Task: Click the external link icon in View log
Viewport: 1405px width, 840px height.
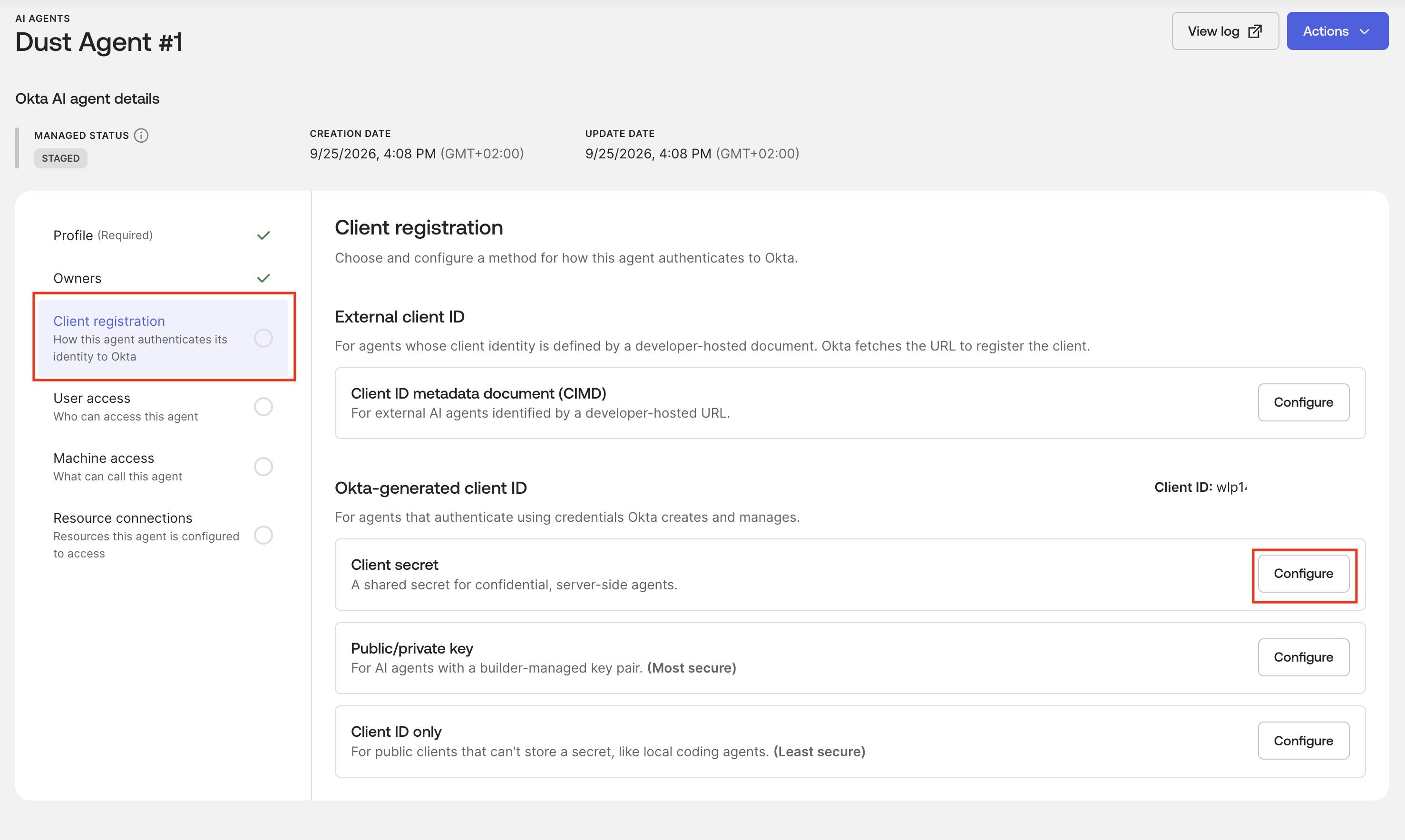Action: pos(1255,31)
